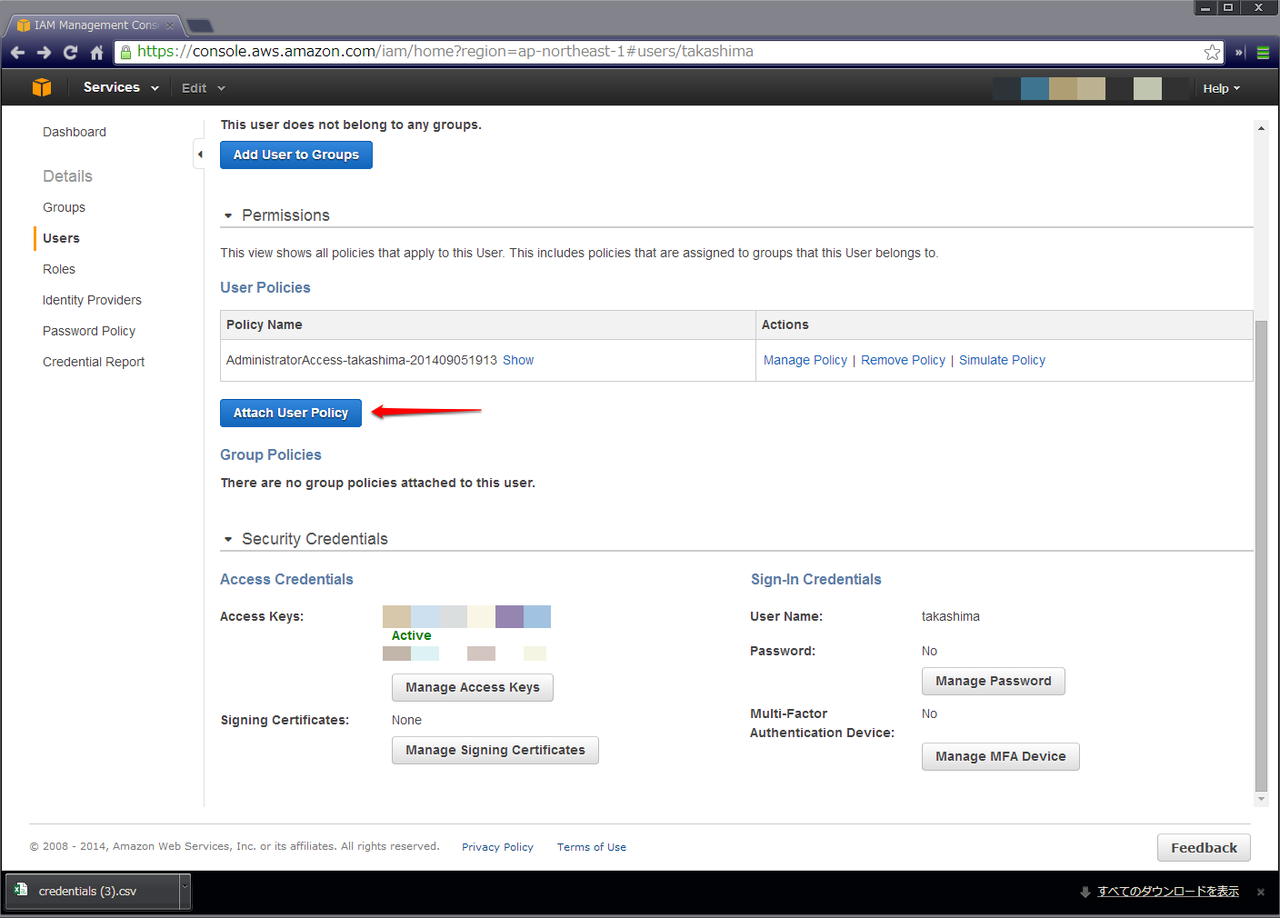Collapse the Permissions section
This screenshot has height=918, width=1280.
click(228, 216)
